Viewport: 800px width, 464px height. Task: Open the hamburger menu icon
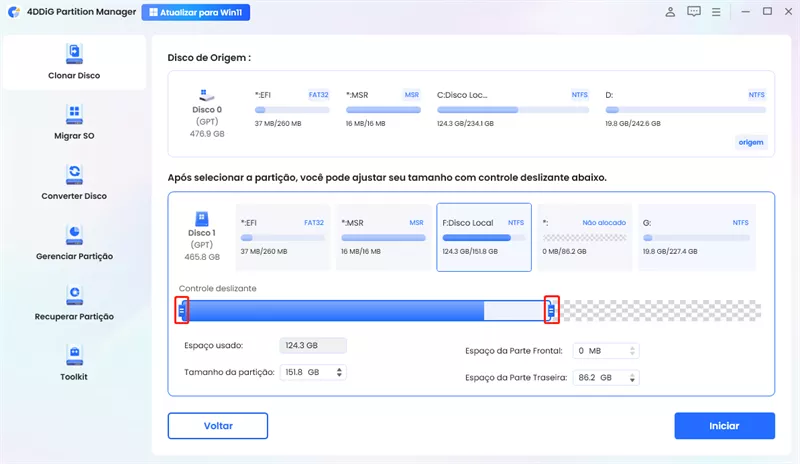[716, 12]
